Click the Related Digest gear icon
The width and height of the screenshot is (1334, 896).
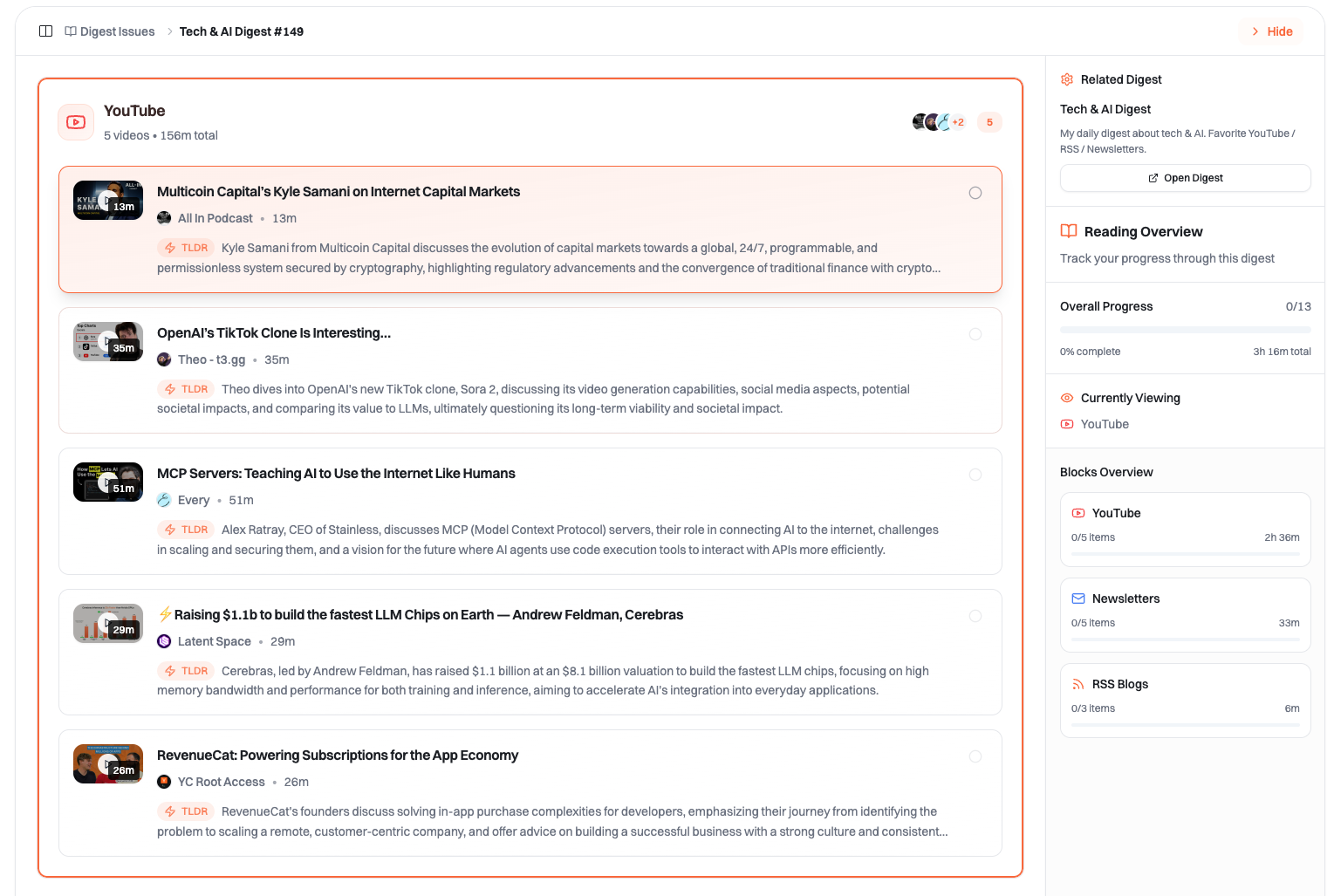click(x=1067, y=79)
